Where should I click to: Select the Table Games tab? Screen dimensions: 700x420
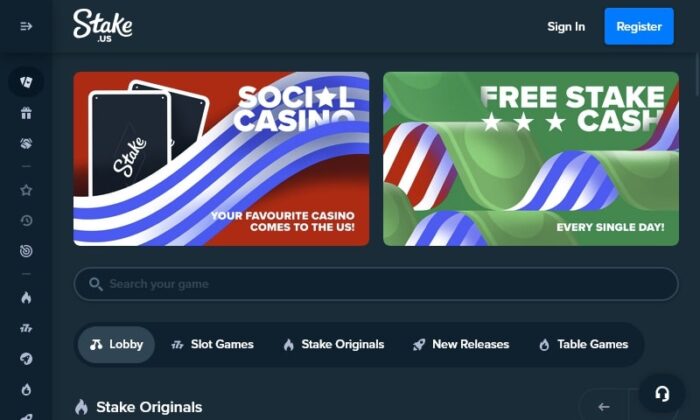584,345
